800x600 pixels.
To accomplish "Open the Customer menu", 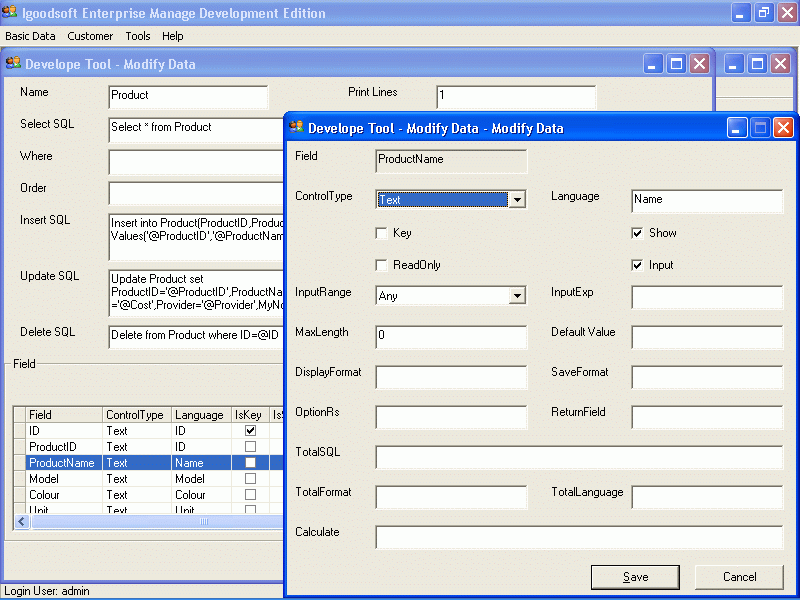I will point(90,36).
